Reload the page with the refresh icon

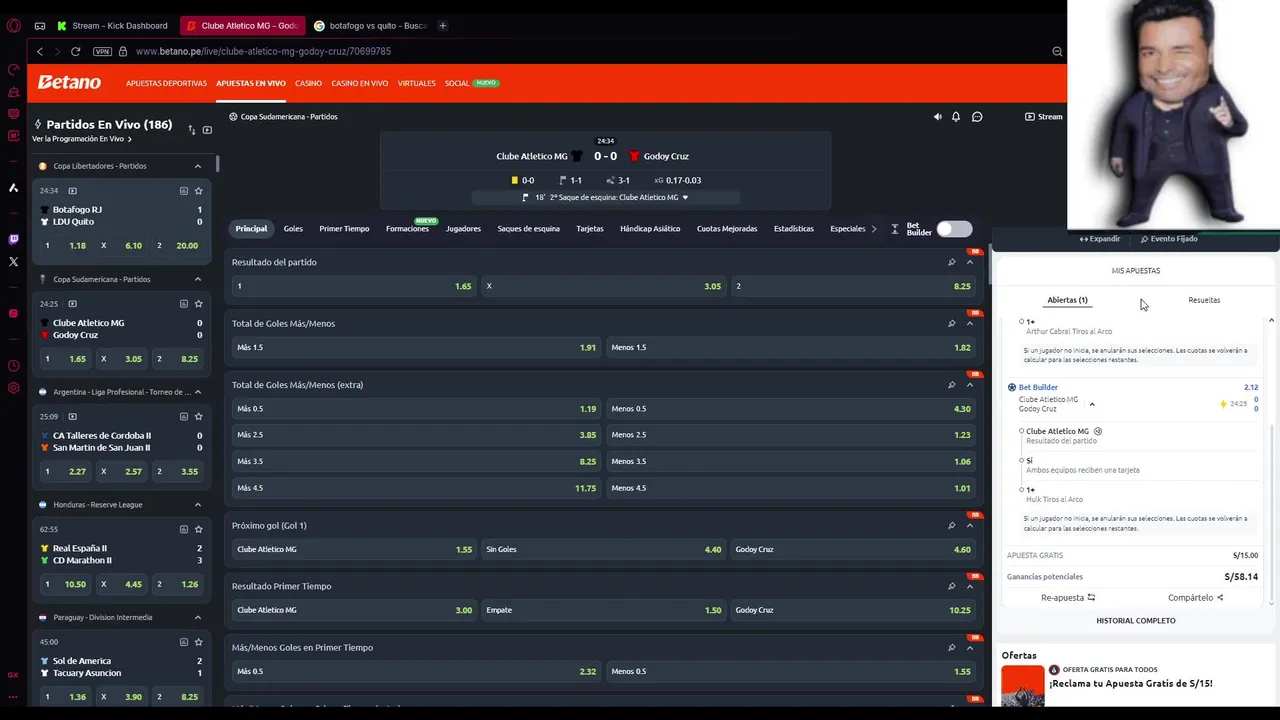(75, 51)
